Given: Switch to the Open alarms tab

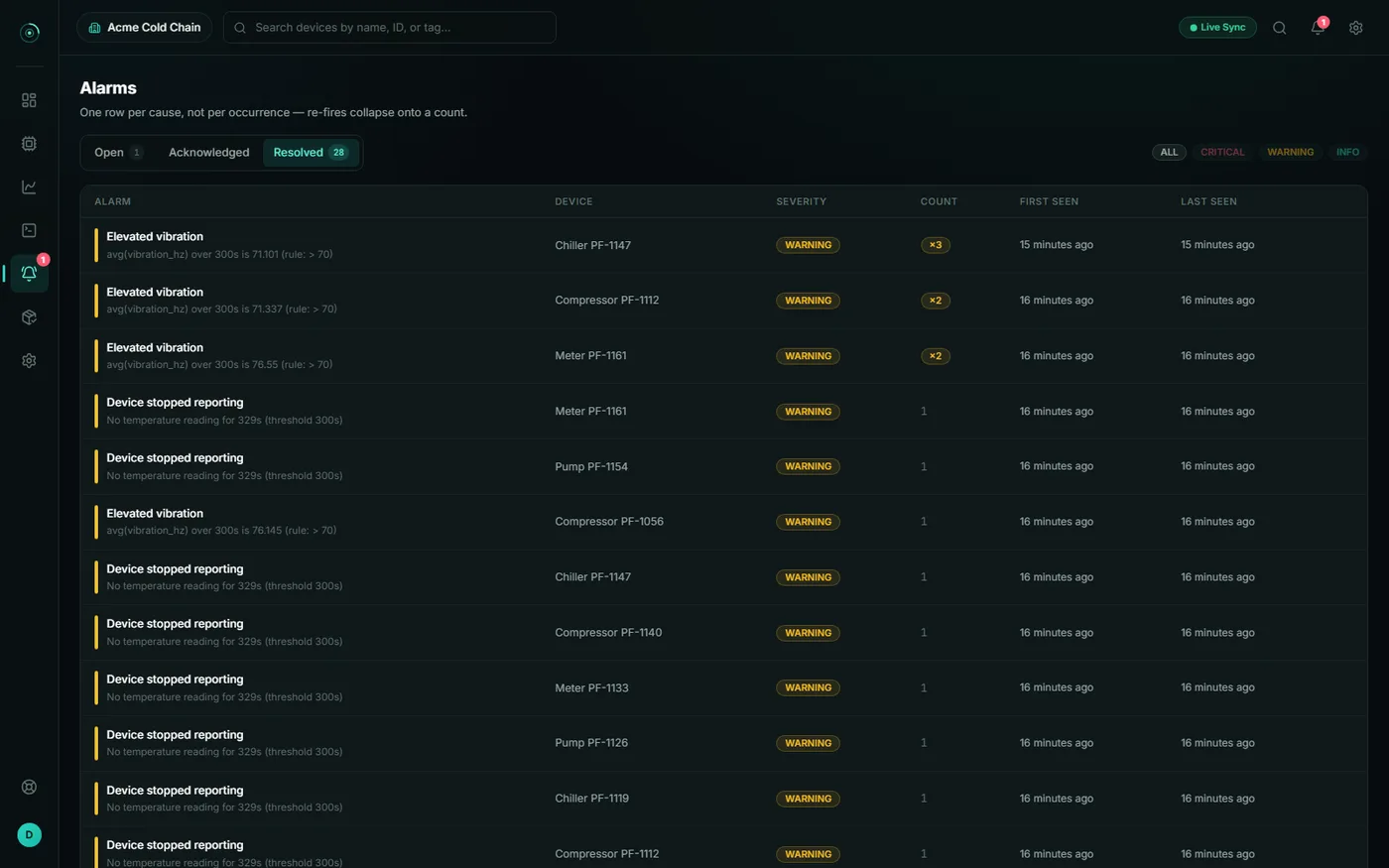Looking at the screenshot, I should pos(118,153).
